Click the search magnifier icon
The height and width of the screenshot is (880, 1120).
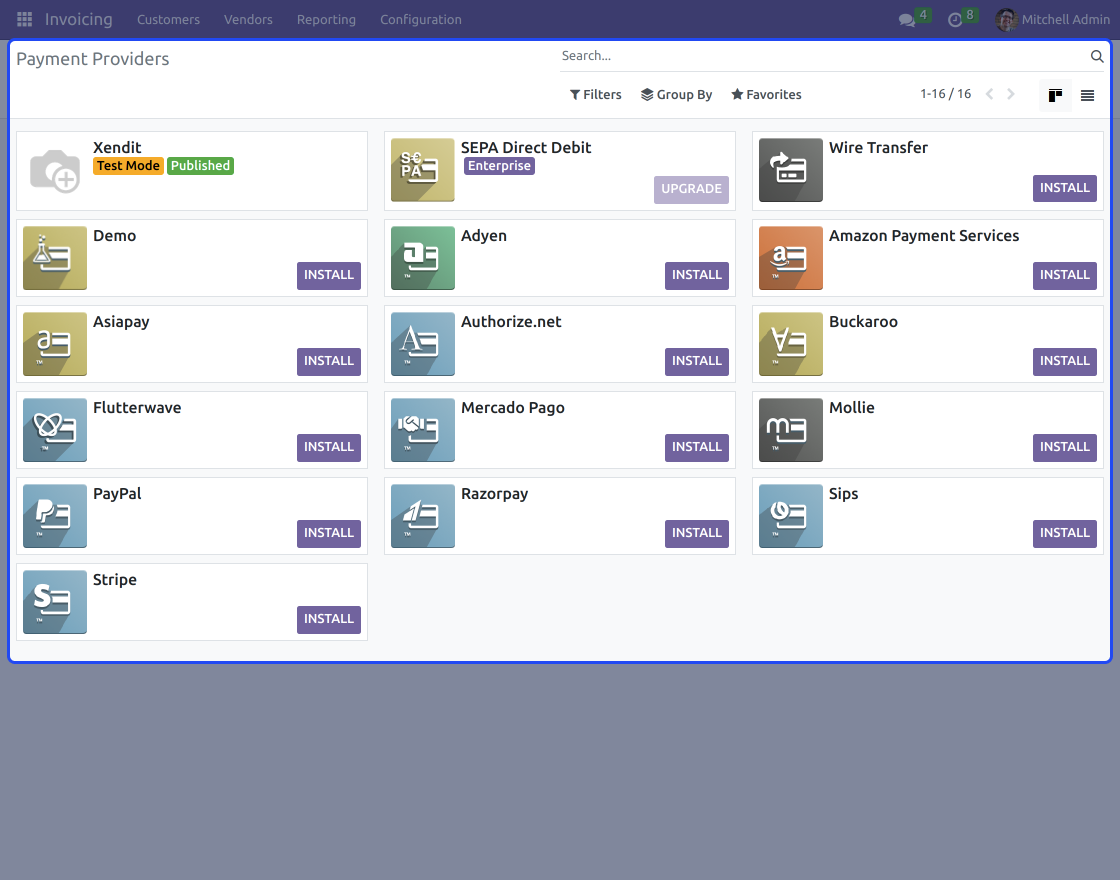coord(1097,56)
